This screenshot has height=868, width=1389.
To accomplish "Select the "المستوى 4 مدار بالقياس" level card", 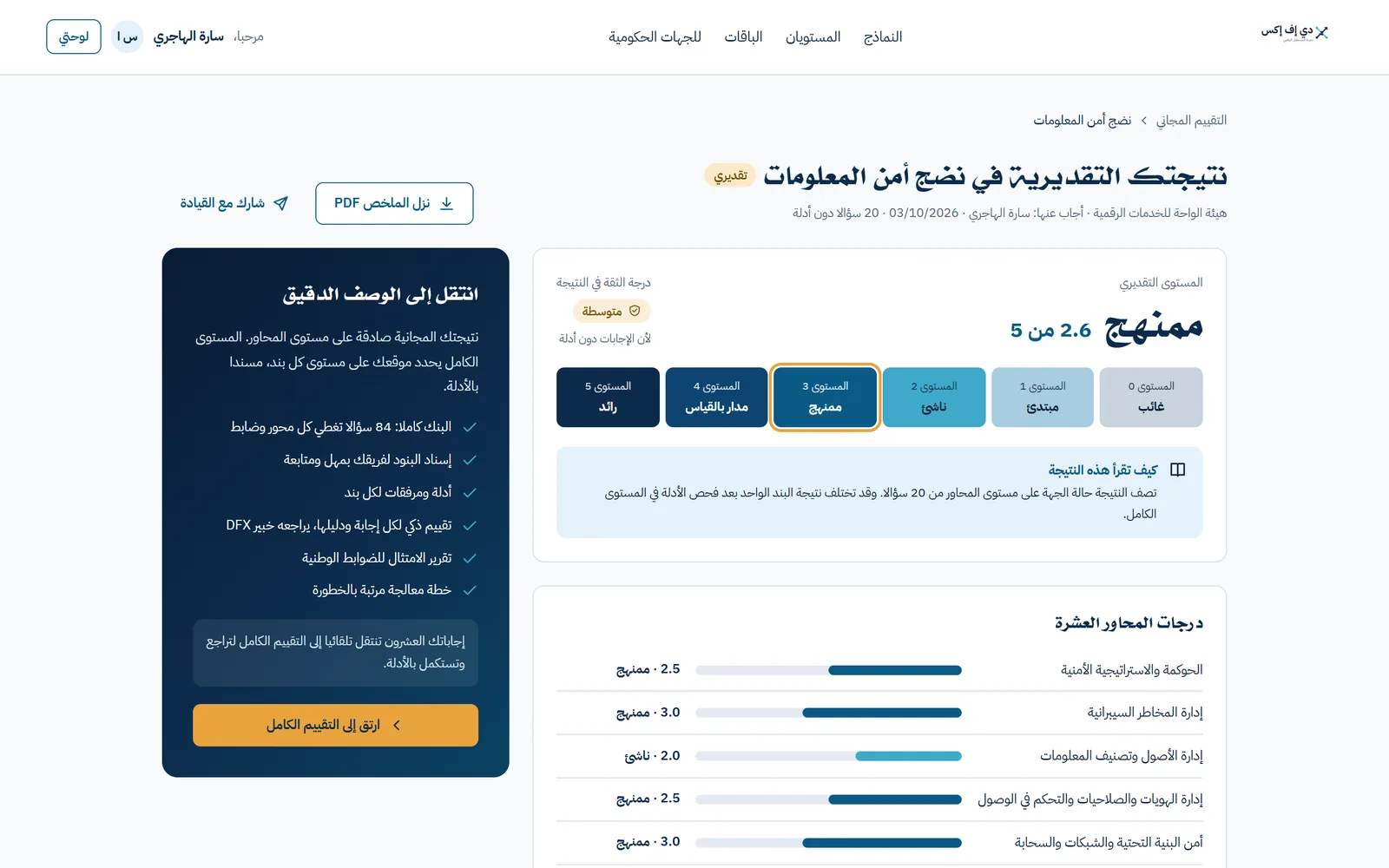I will click(x=716, y=398).
